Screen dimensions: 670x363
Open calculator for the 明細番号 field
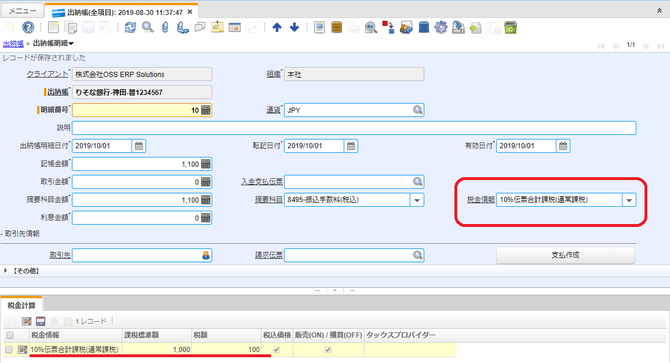click(x=206, y=110)
